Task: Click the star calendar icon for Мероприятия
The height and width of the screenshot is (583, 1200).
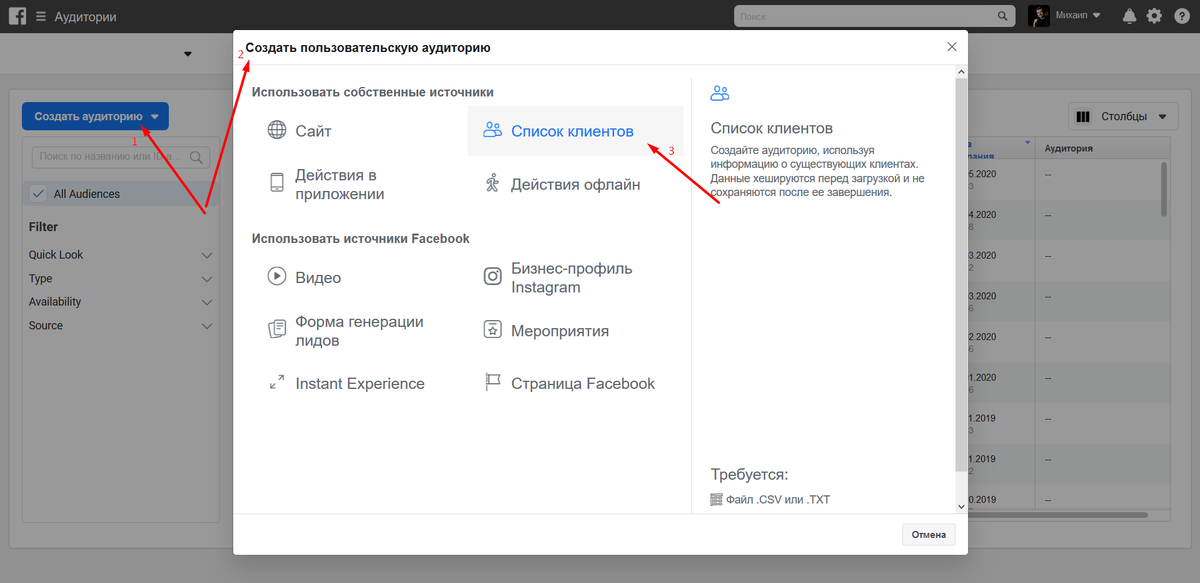Action: coord(492,329)
